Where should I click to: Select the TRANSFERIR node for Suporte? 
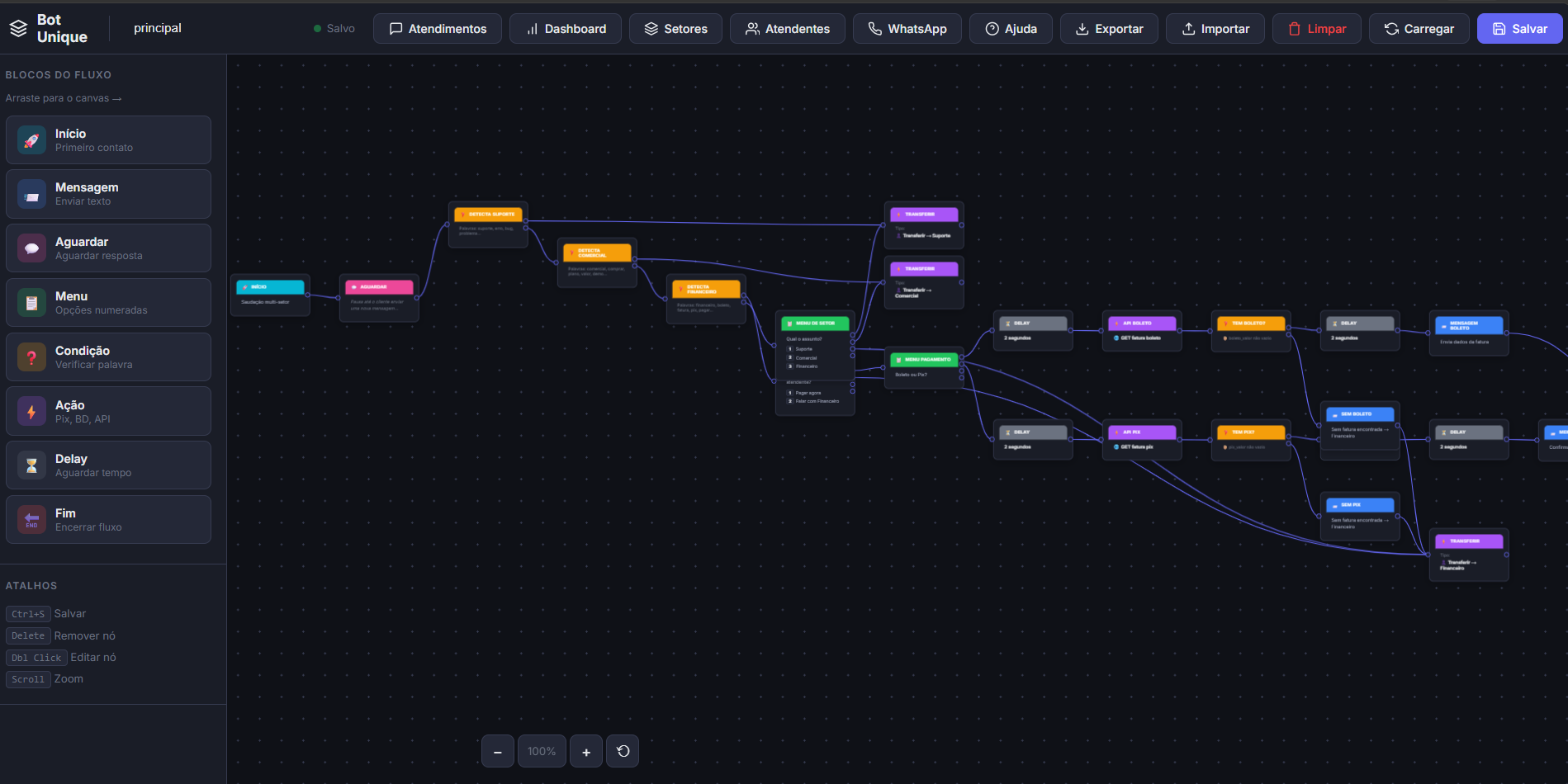point(925,225)
